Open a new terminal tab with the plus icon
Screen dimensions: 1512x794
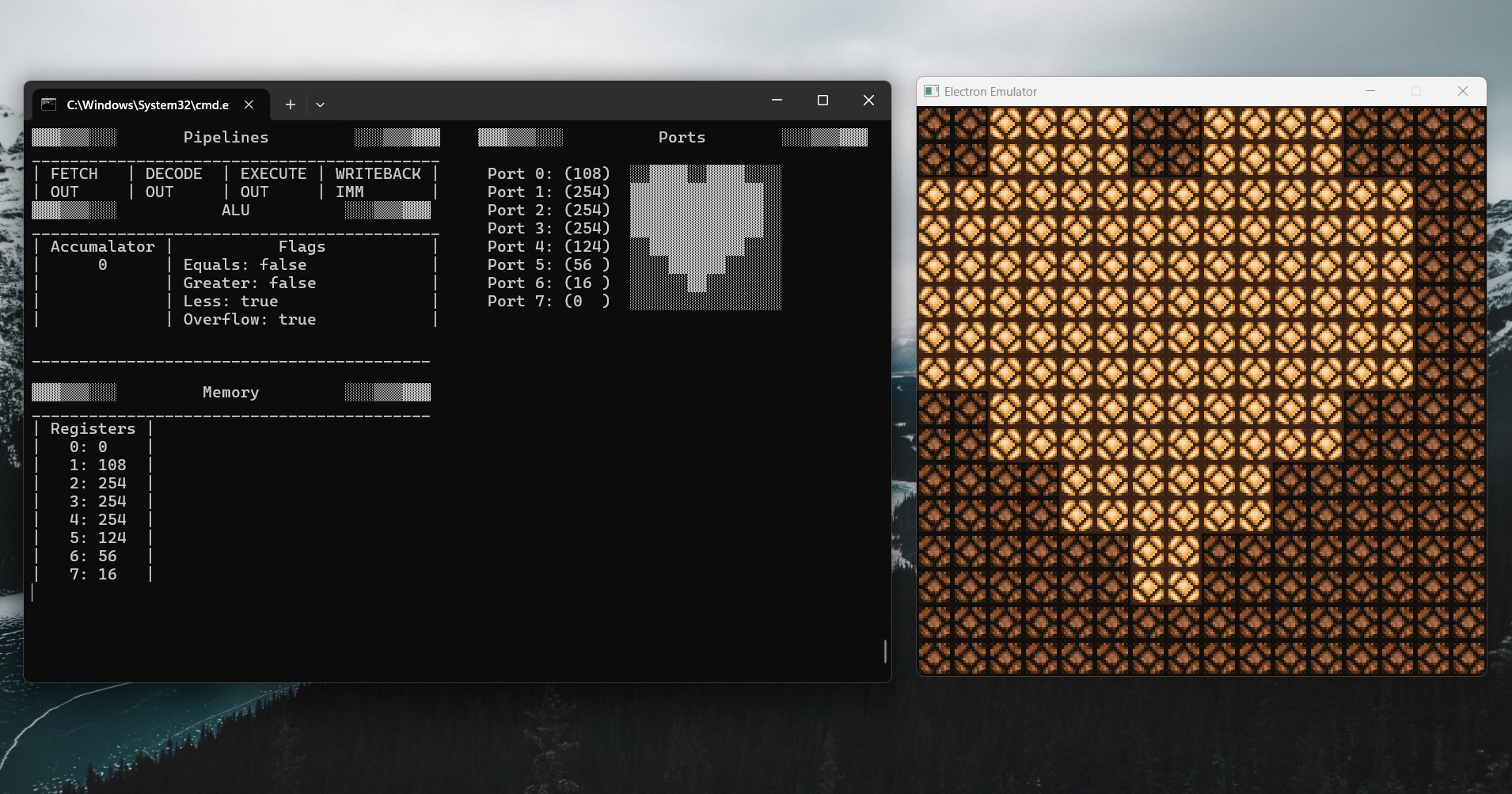[291, 104]
